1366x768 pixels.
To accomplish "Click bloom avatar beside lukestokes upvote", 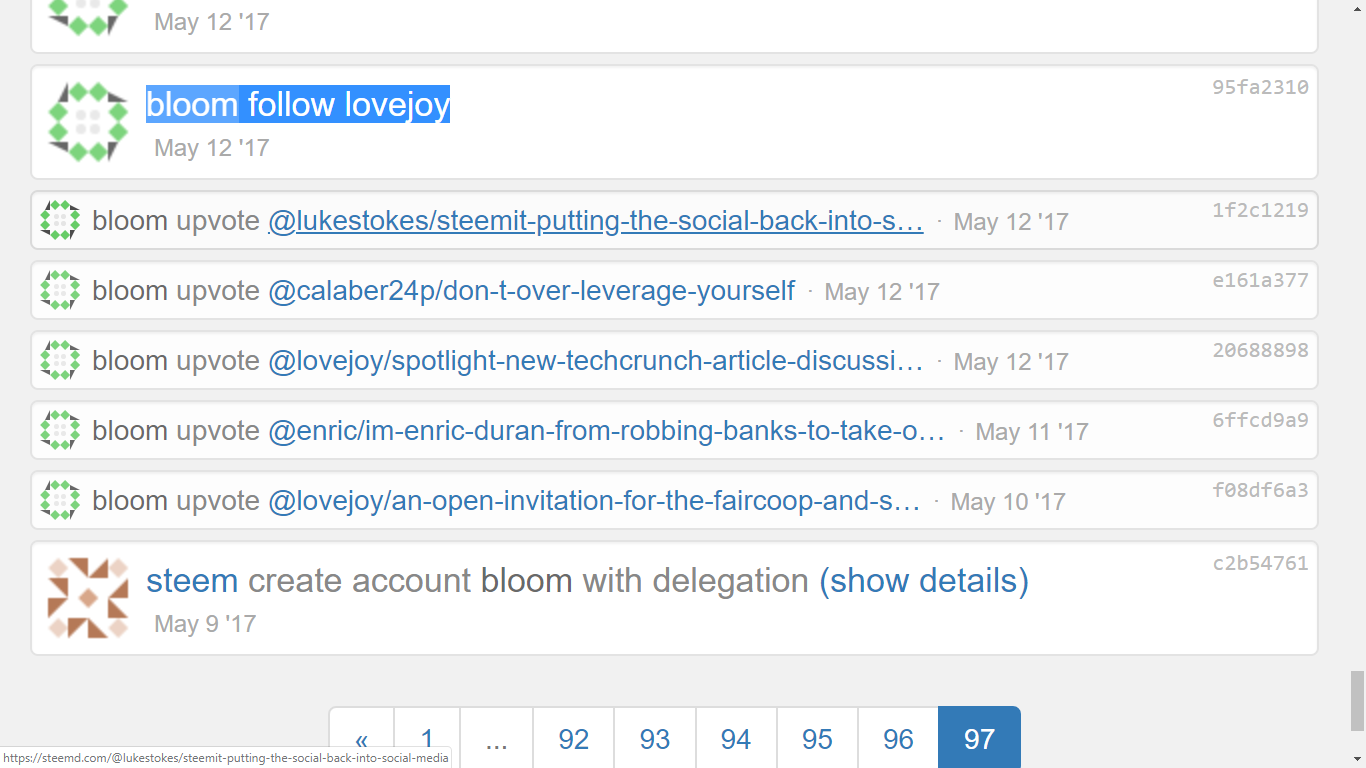I will coord(60,220).
